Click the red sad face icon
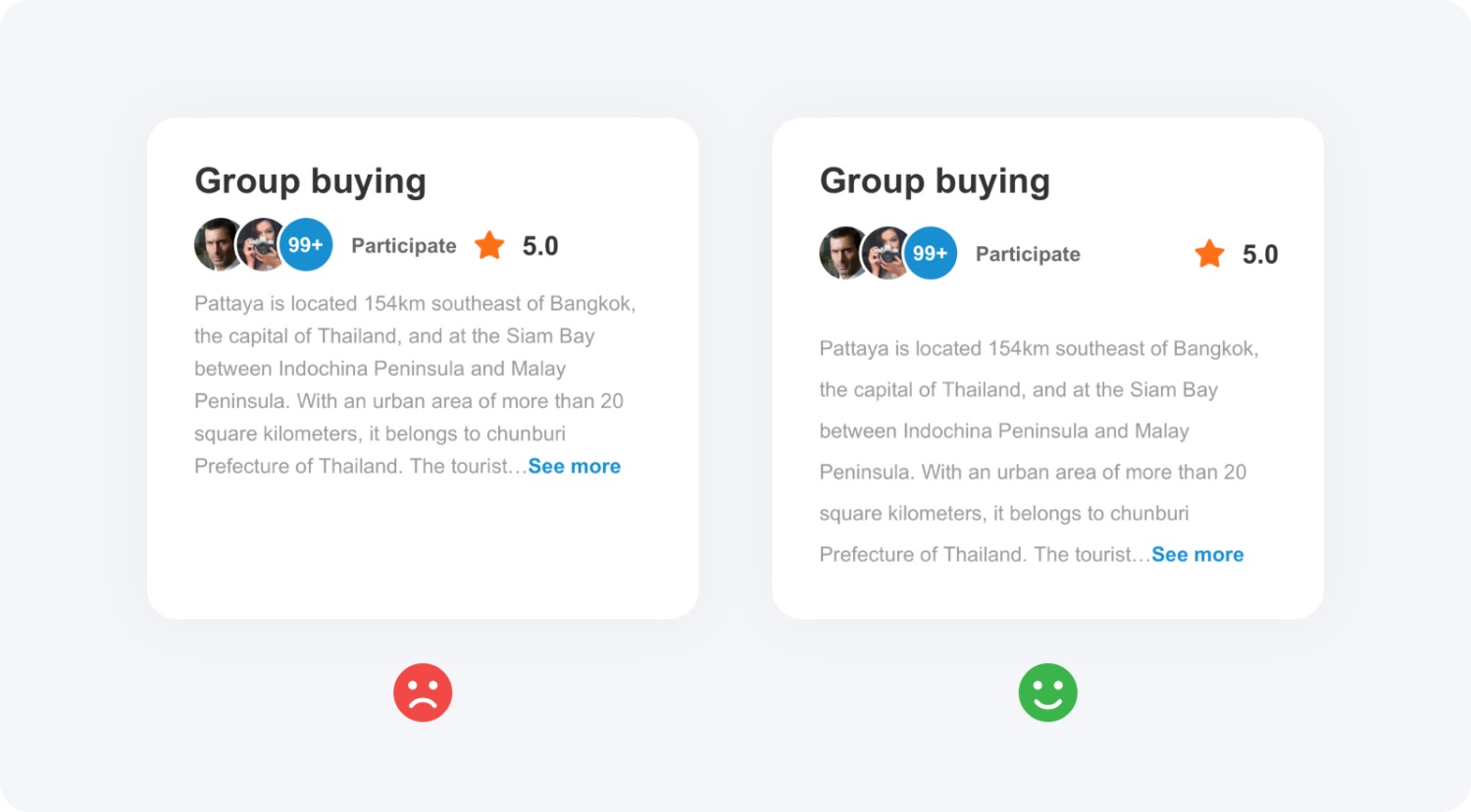 coord(423,692)
